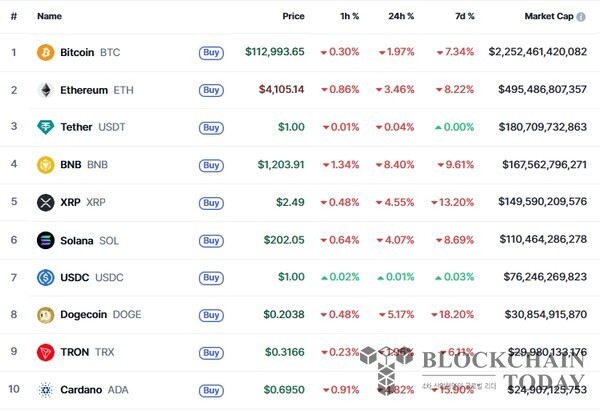Click the Ethereum diamond logo icon

pos(45,90)
